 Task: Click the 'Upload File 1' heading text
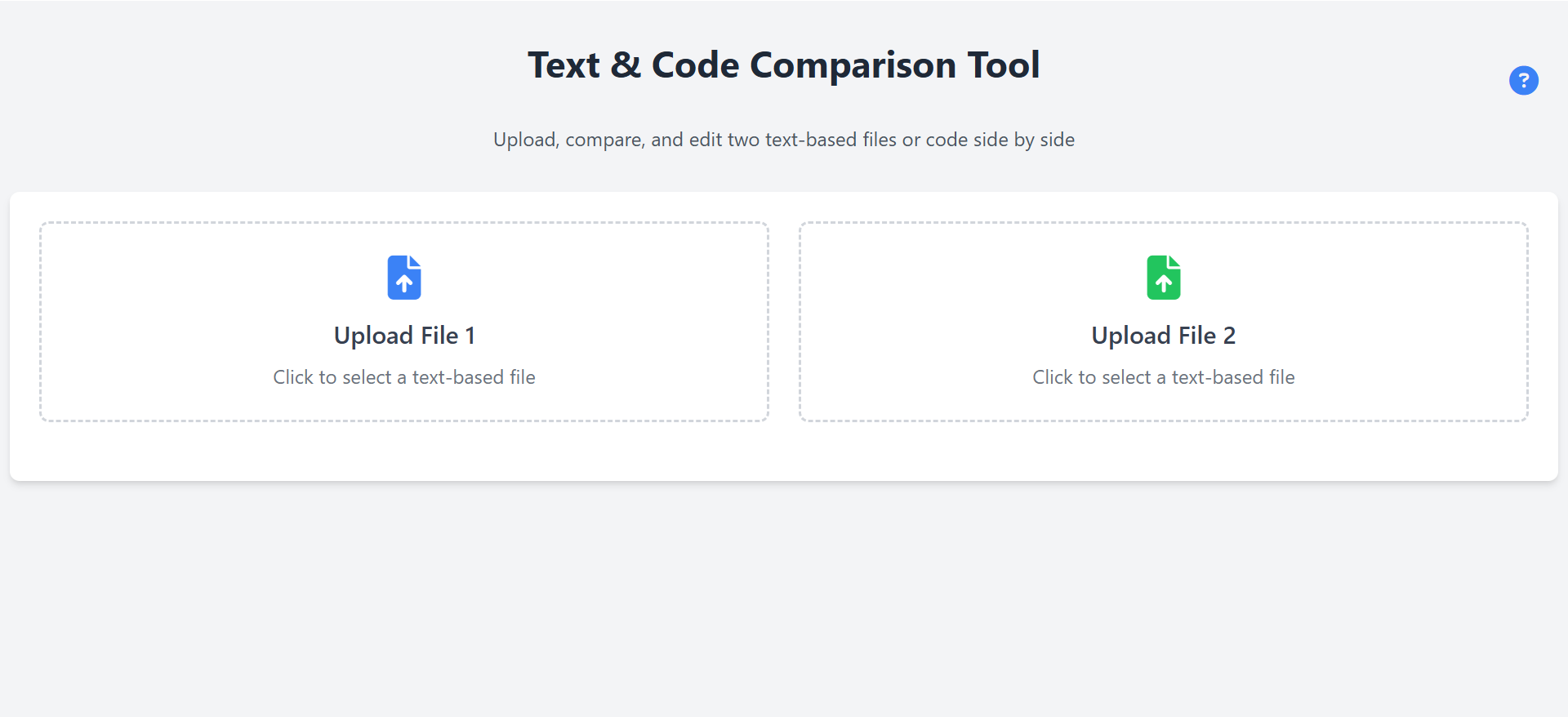coord(403,335)
